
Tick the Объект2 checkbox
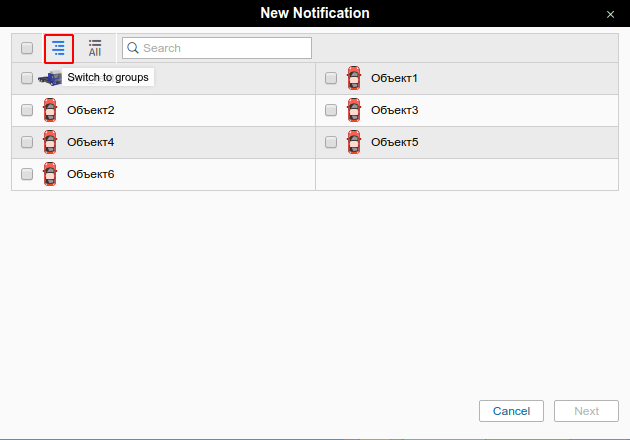[27, 110]
